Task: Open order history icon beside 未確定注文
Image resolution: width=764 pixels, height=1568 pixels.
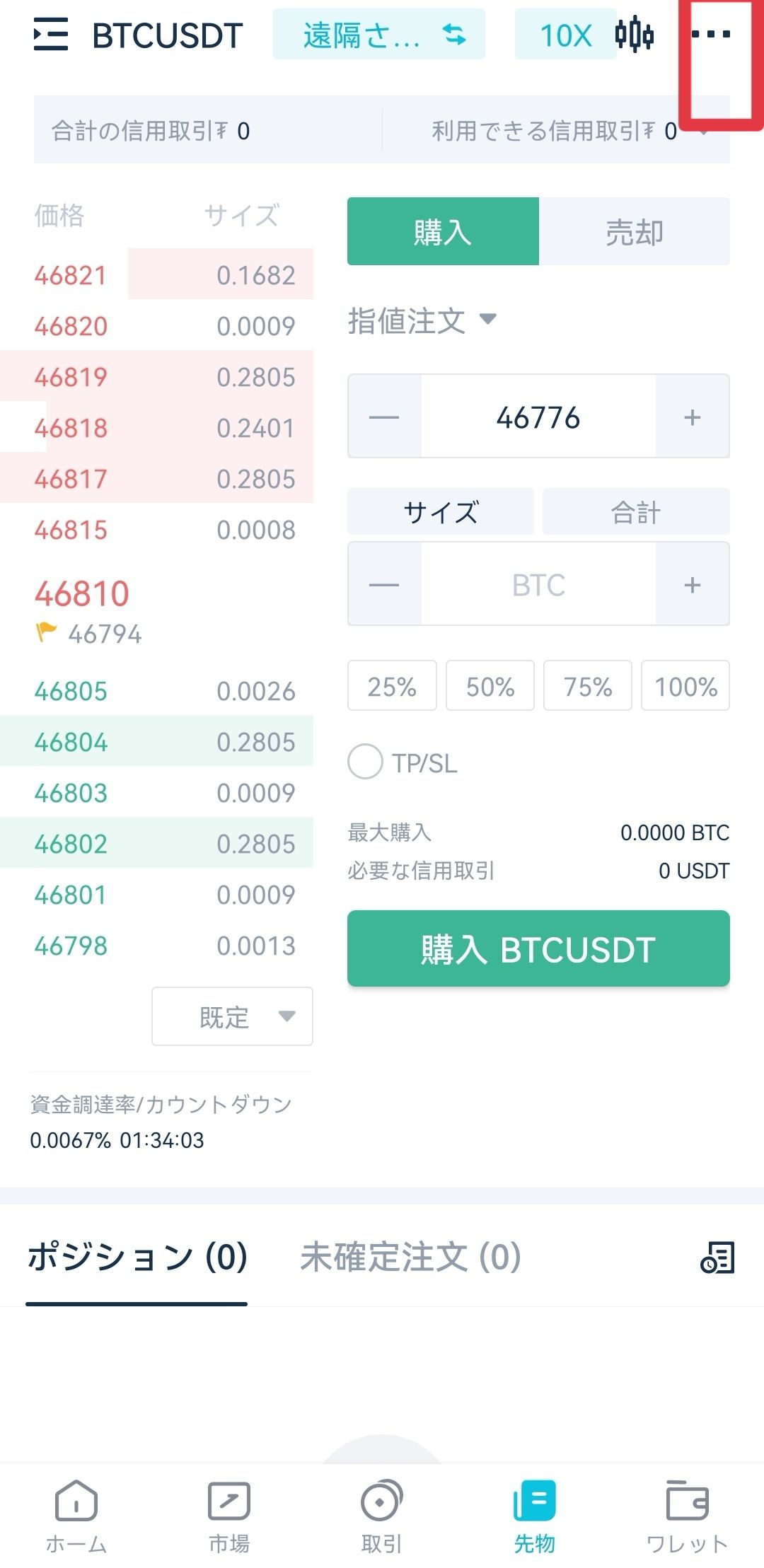Action: tap(717, 1258)
